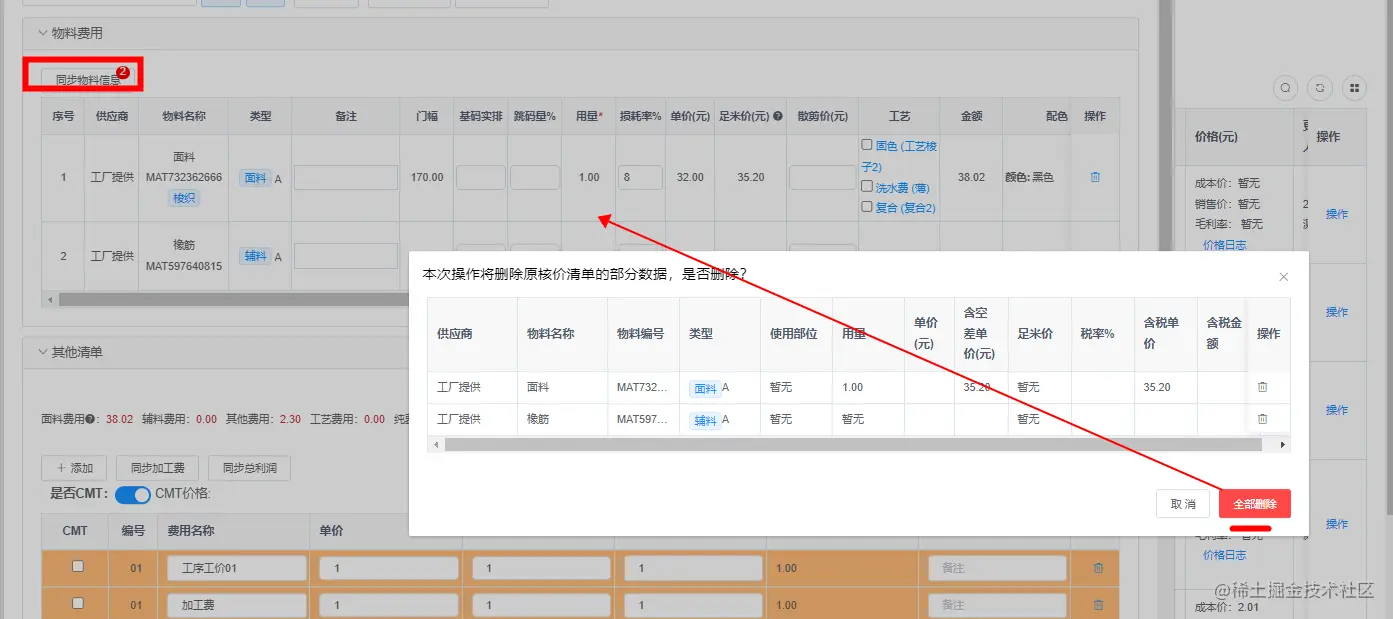Click MAT732362666 material code
This screenshot has width=1393, height=619.
pos(184,177)
